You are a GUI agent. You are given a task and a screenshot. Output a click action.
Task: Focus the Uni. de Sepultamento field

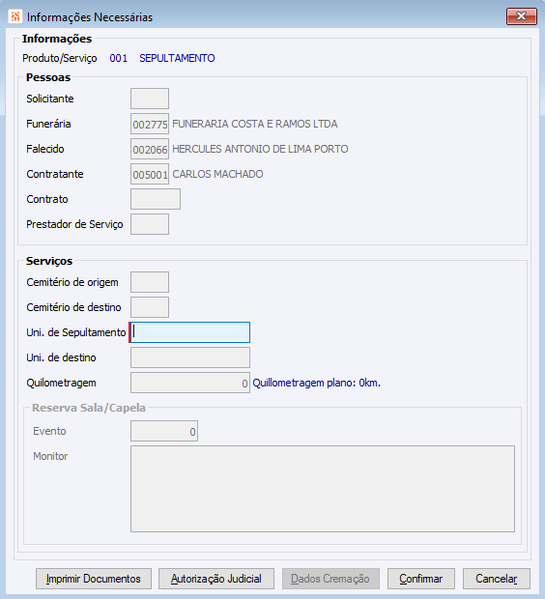point(190,332)
